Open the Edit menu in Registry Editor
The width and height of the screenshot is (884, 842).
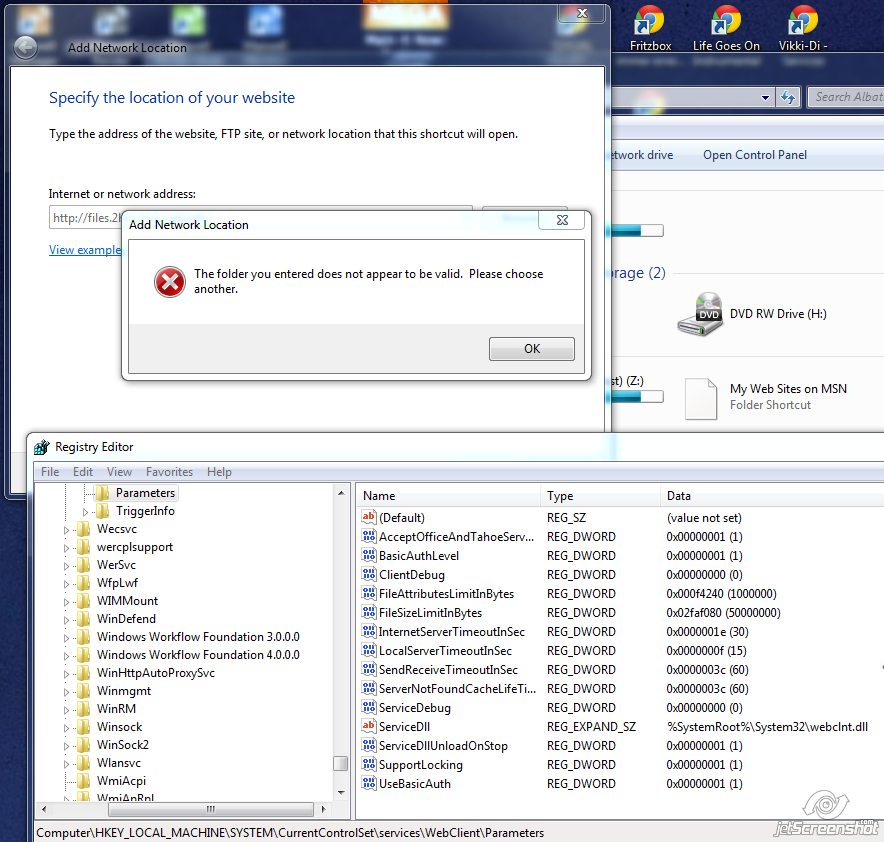tap(83, 472)
